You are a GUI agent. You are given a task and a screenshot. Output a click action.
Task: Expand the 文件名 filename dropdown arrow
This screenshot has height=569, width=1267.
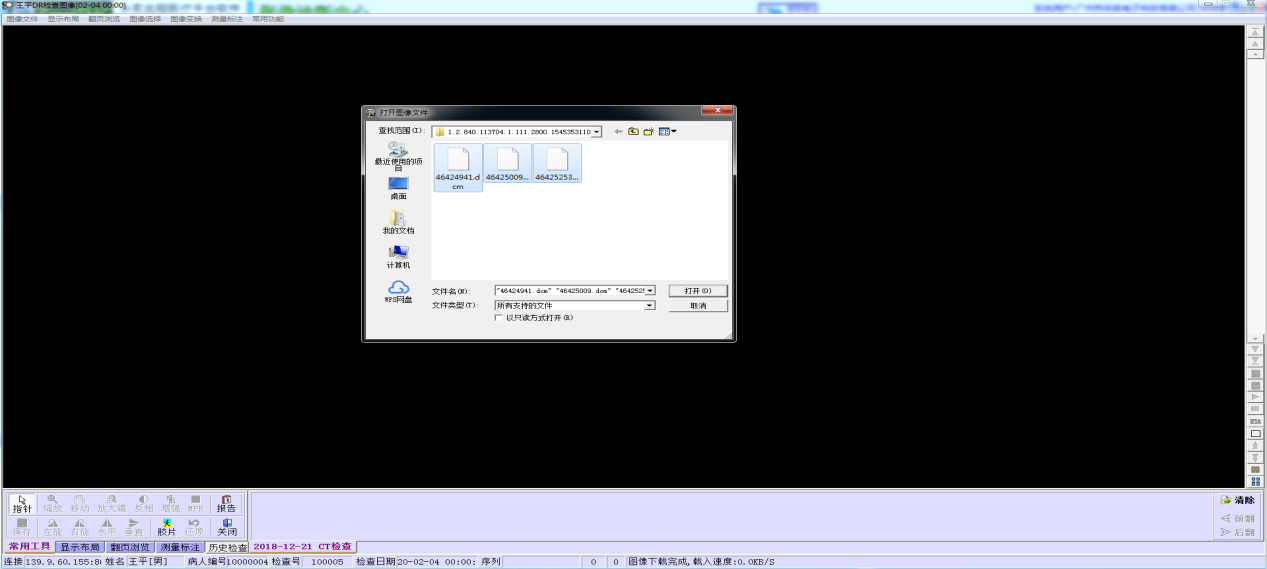point(649,291)
